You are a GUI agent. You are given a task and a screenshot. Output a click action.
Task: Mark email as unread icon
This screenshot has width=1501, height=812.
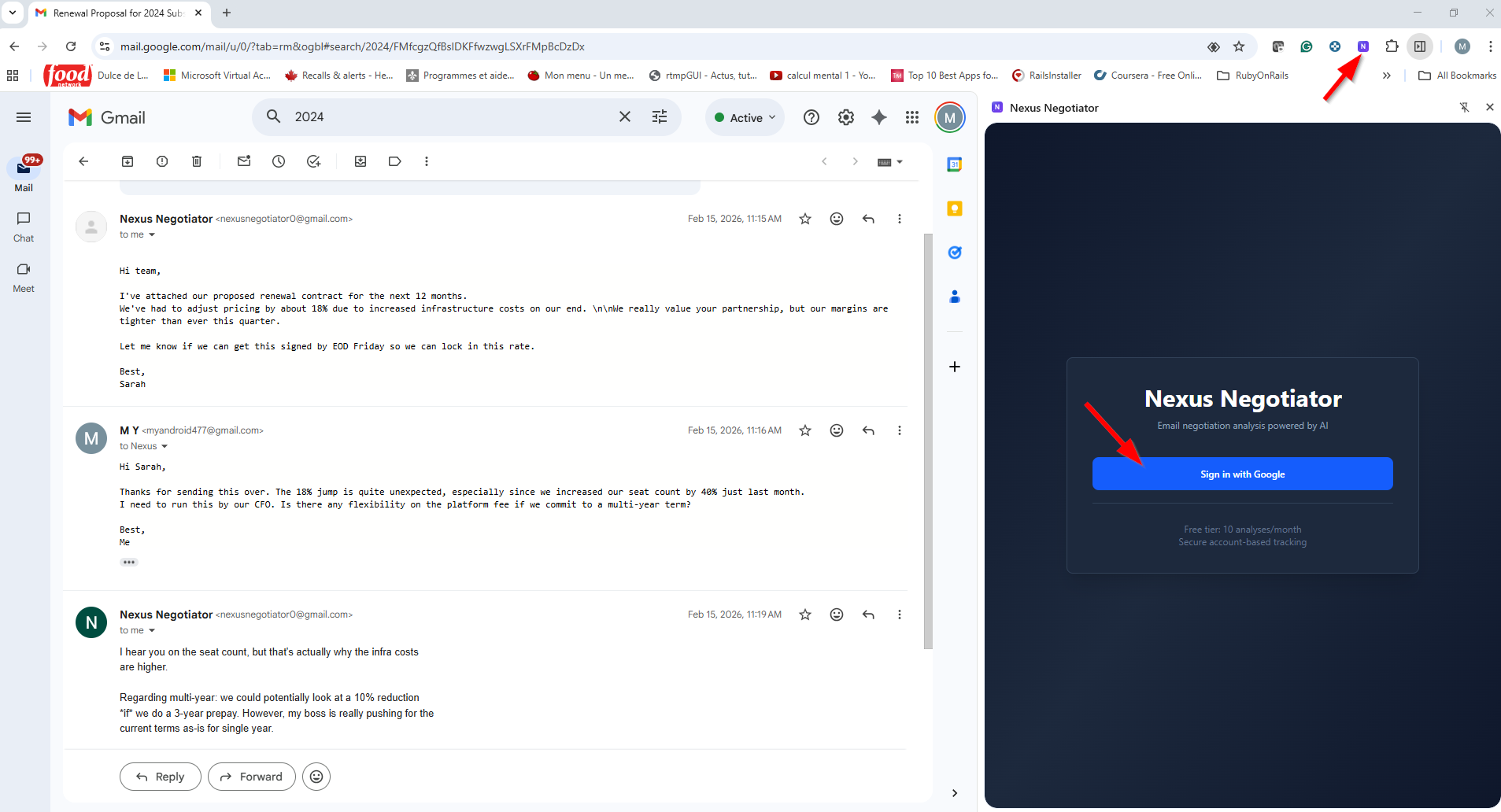244,161
